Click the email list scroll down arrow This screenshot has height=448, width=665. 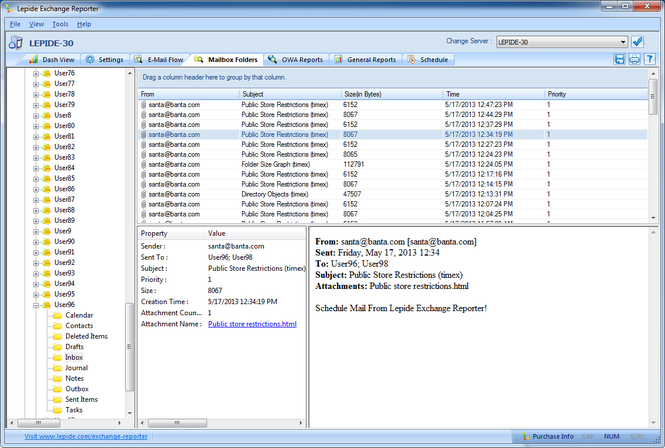[x=653, y=218]
